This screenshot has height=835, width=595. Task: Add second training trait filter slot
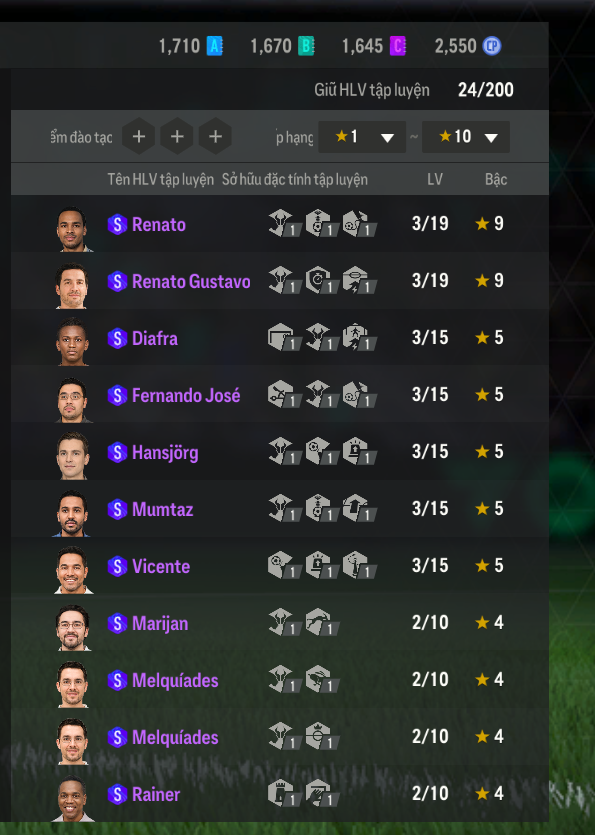(177, 136)
